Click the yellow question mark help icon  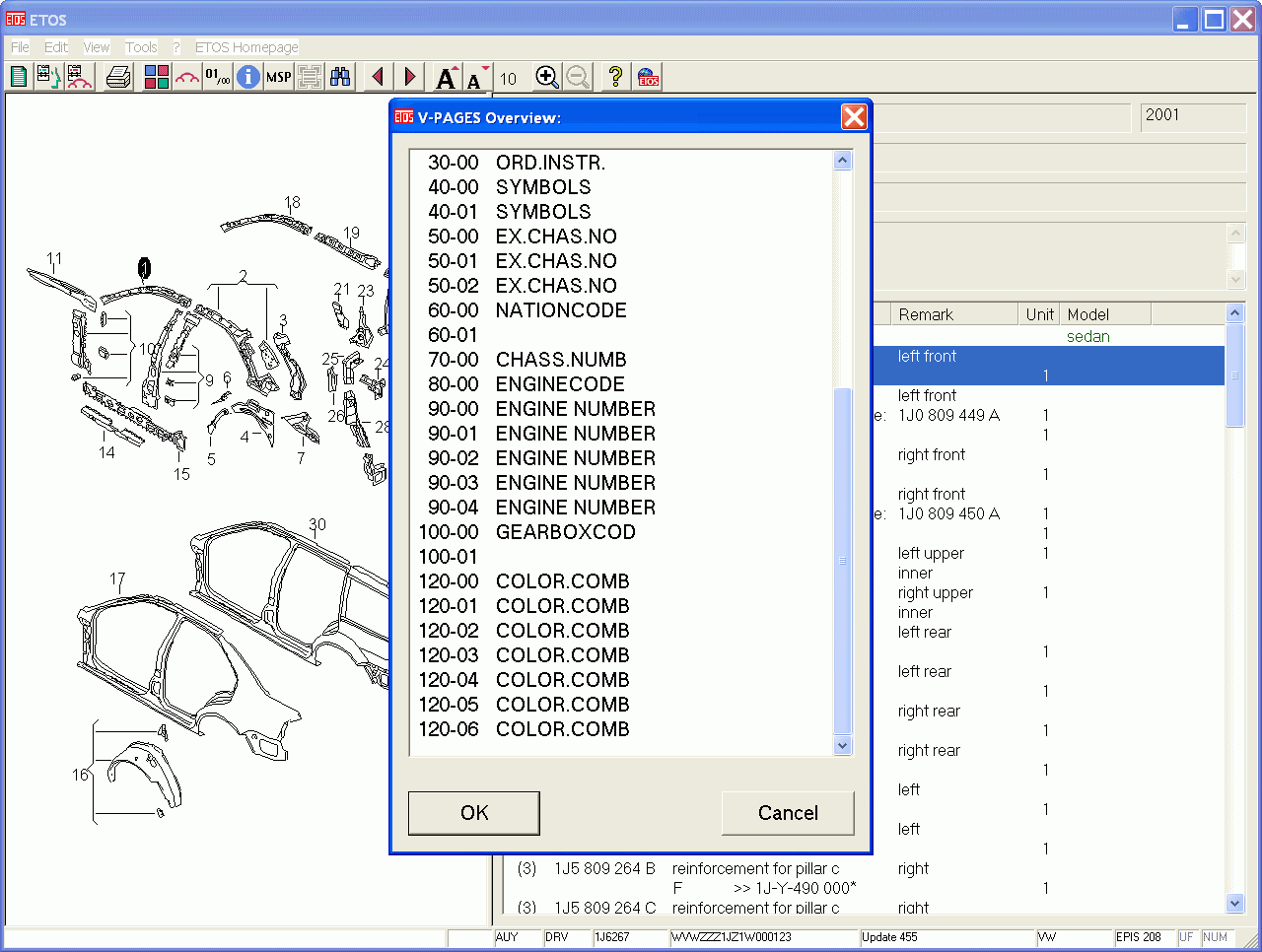point(615,77)
